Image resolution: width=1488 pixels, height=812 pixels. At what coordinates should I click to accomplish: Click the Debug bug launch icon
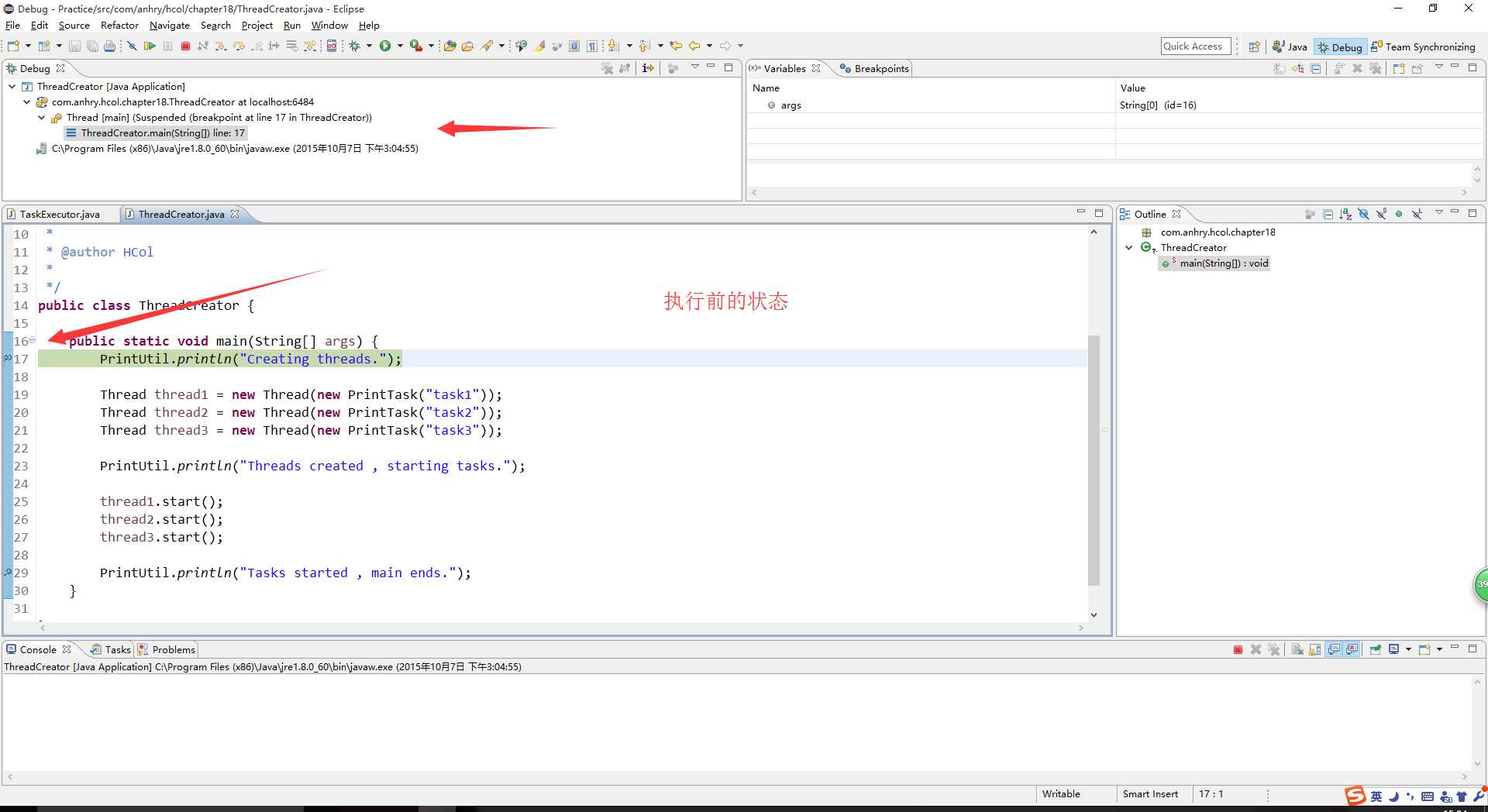[354, 46]
